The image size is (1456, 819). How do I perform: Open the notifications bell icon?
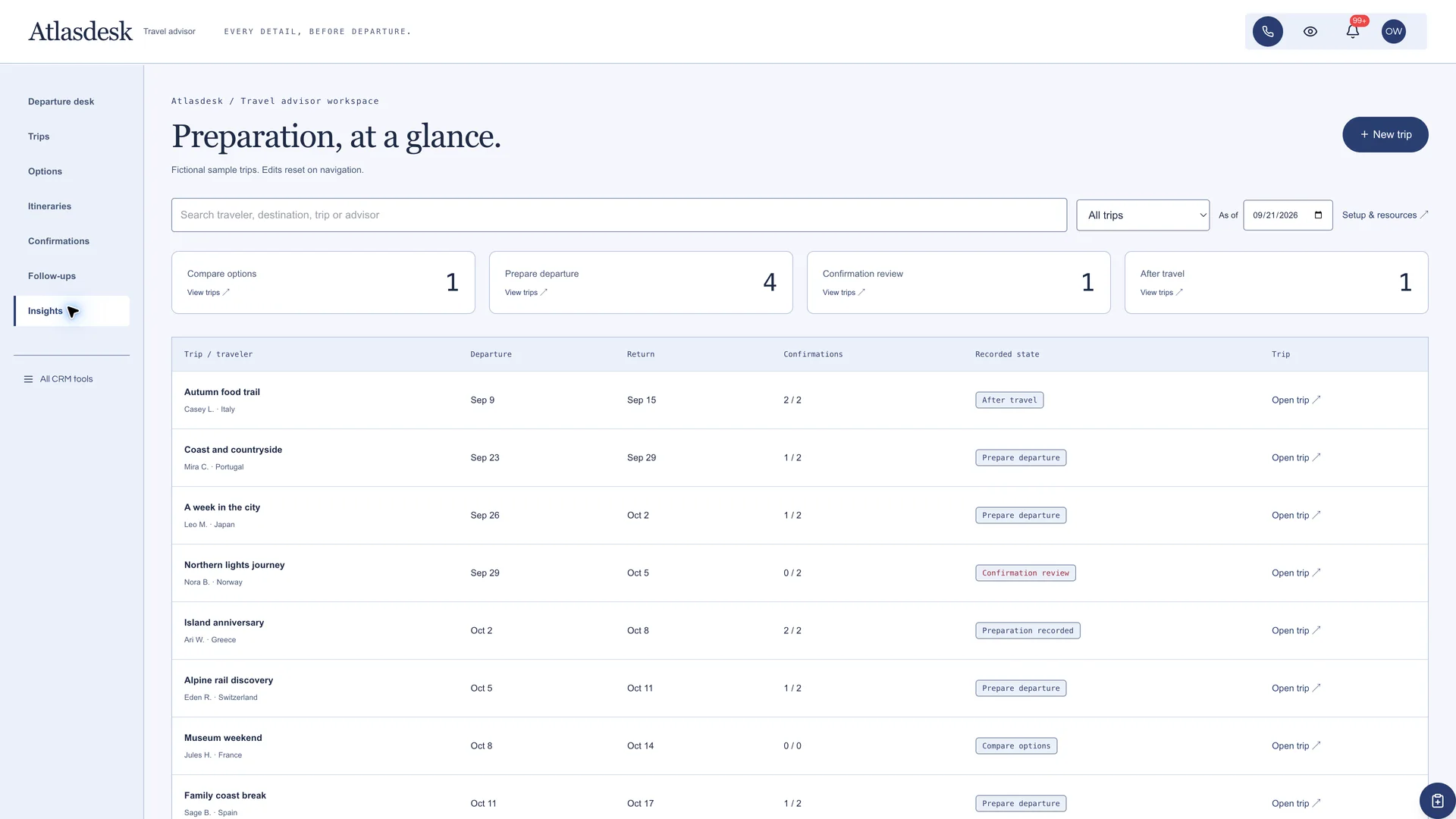[1352, 31]
